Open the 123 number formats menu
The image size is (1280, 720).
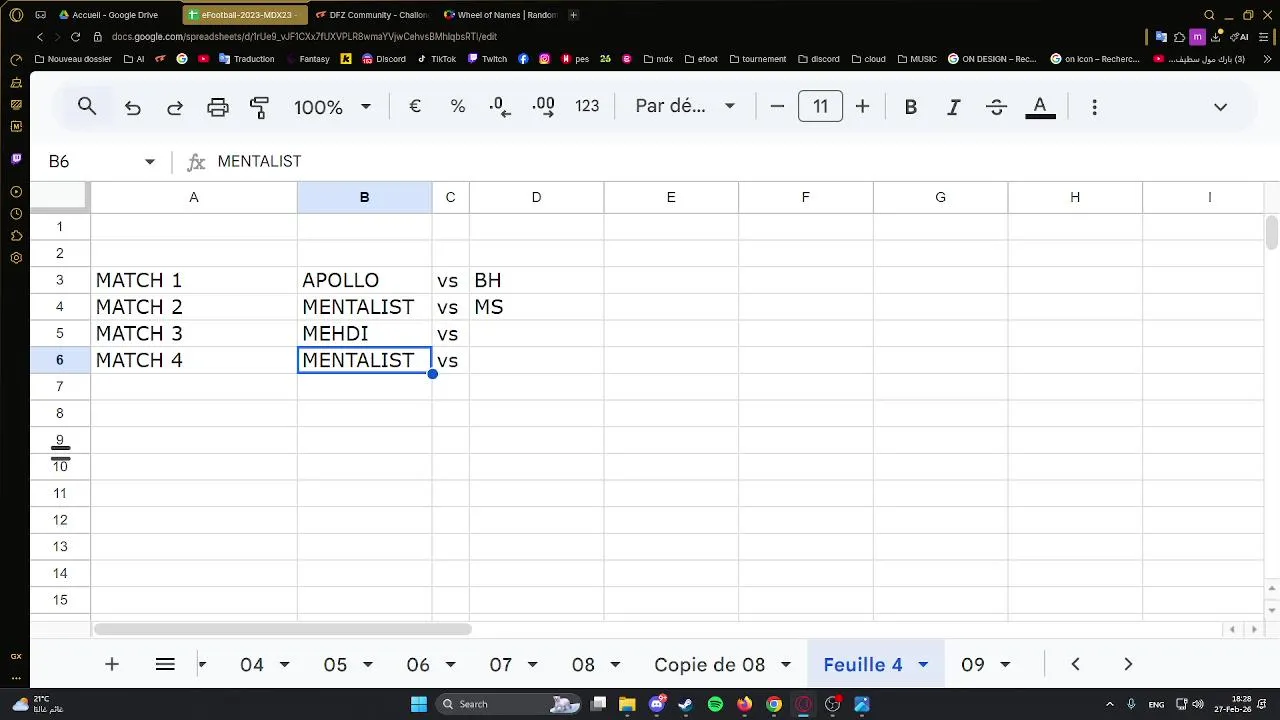pos(587,106)
